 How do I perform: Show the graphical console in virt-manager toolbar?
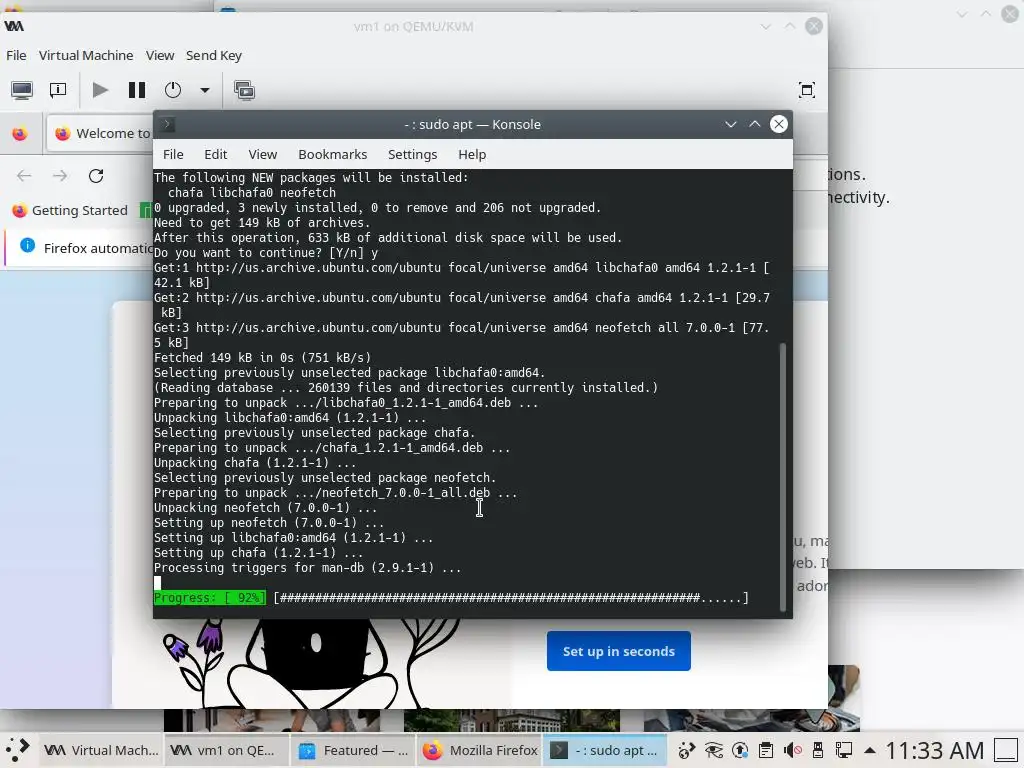(22, 90)
